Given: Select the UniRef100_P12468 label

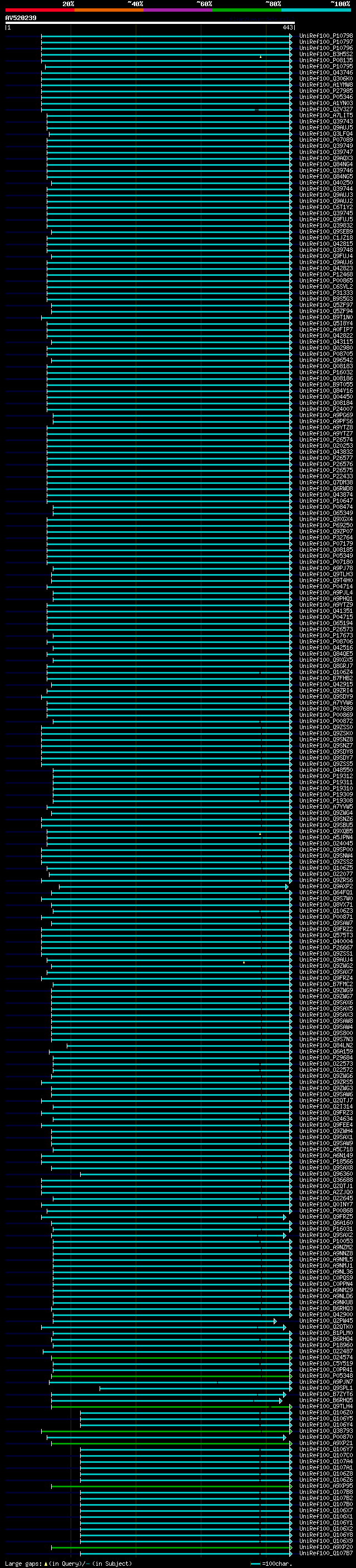Looking at the screenshot, I should (326, 275).
